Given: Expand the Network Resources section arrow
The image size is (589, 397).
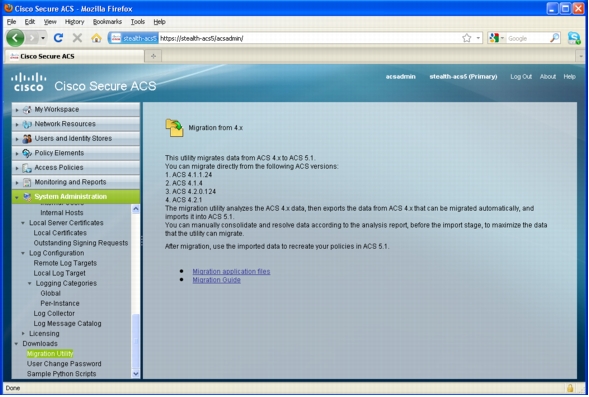Looking at the screenshot, I should (x=17, y=124).
